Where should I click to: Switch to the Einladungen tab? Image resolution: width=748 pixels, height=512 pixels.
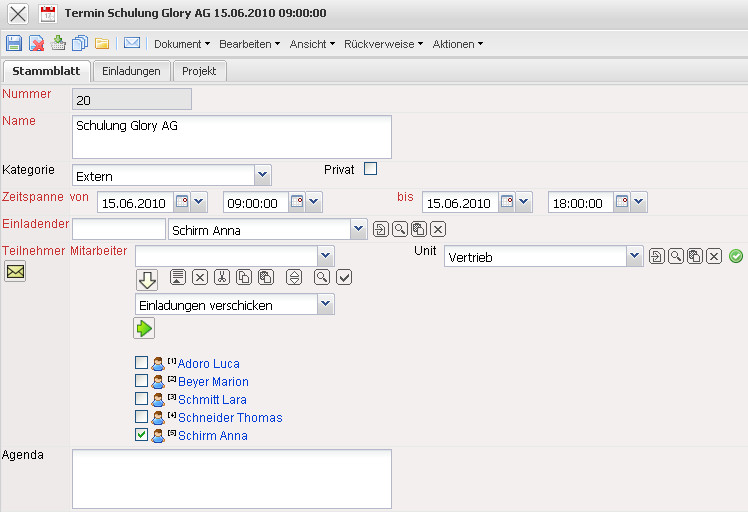(131, 71)
